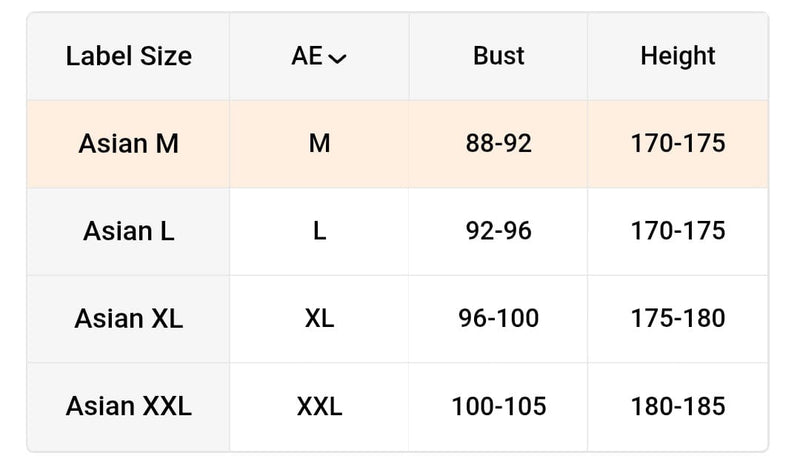Click the highlighted Asian M height cell

point(677,144)
